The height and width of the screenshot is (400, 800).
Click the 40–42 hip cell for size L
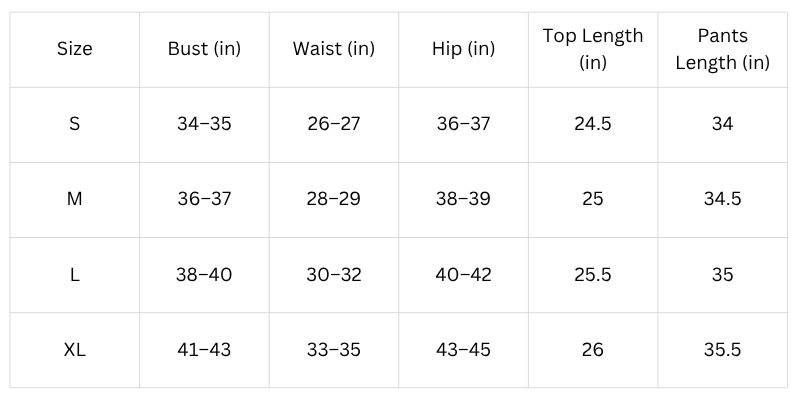[463, 274]
